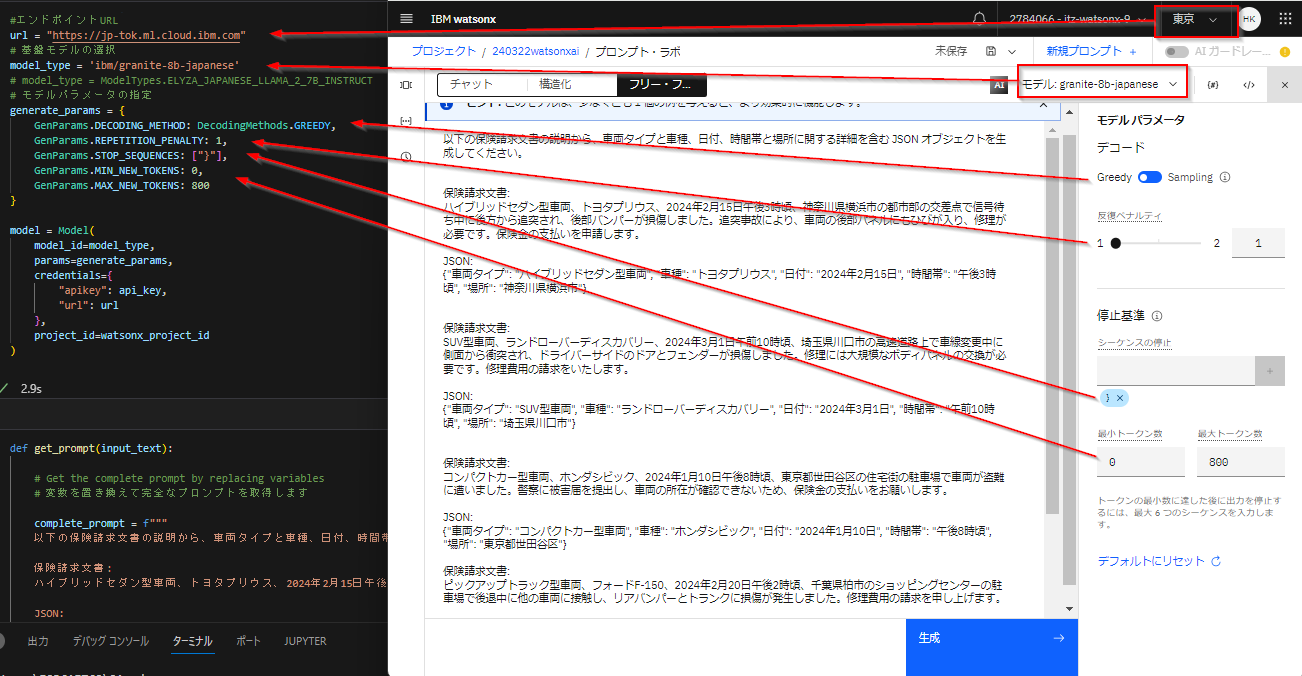This screenshot has height=676, width=1302.
Task: Click the GenParams.REPETITION_PENALTY code line
Action: (x=130, y=140)
